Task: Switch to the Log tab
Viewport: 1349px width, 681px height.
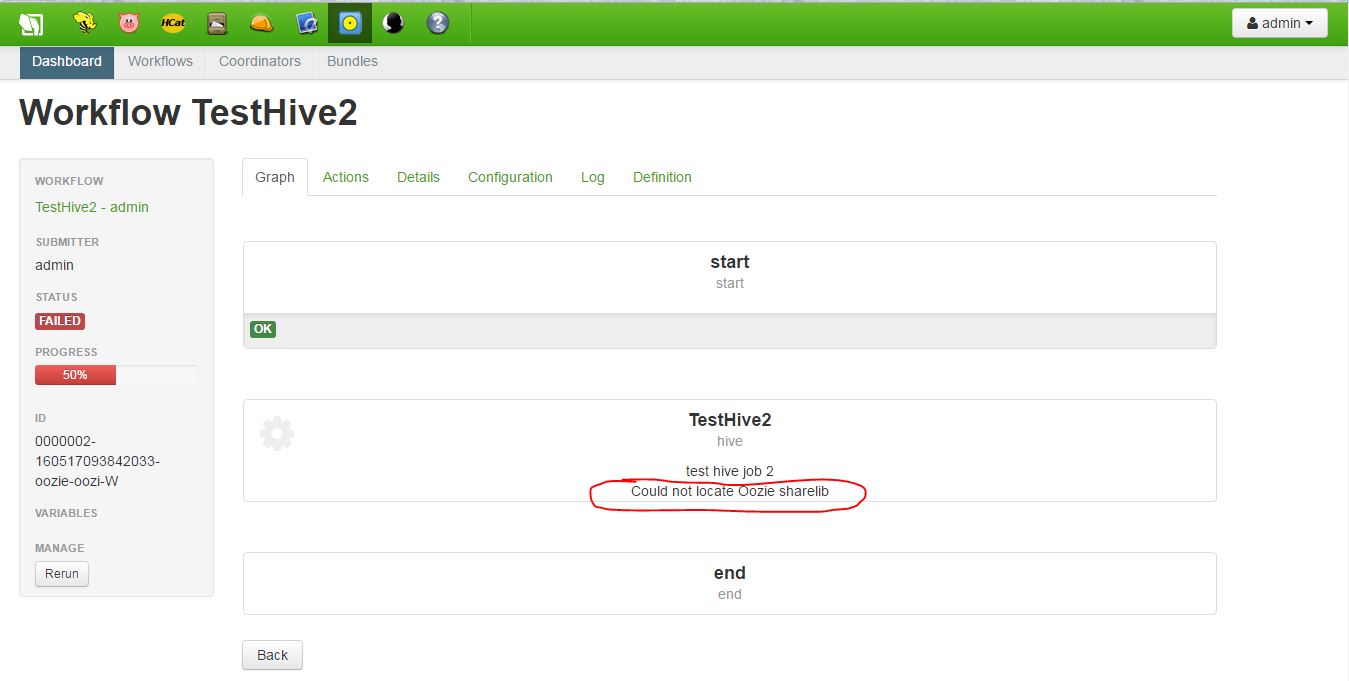Action: pos(592,177)
